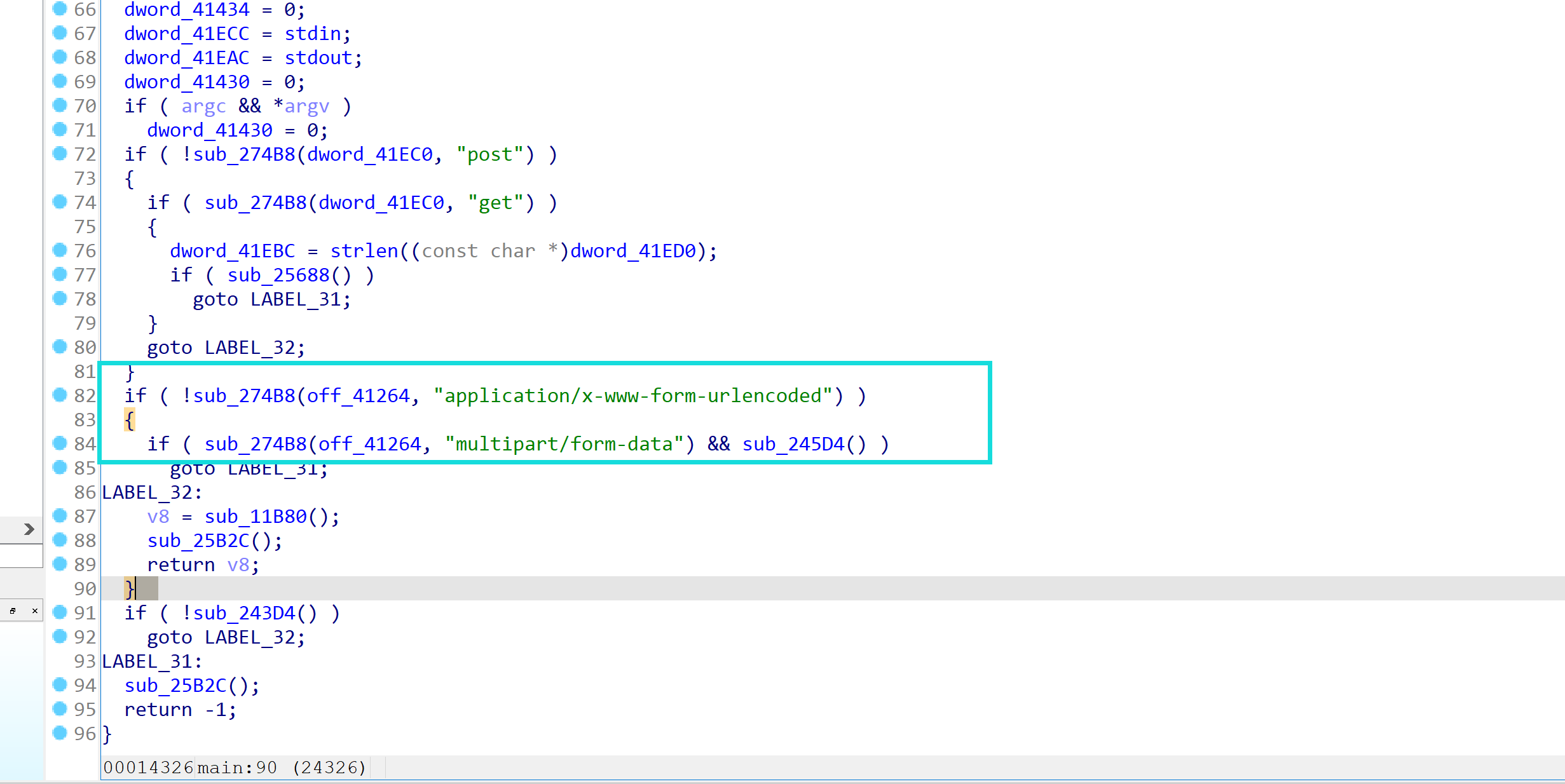Click goto LABEL_31 on line 78

tap(272, 299)
